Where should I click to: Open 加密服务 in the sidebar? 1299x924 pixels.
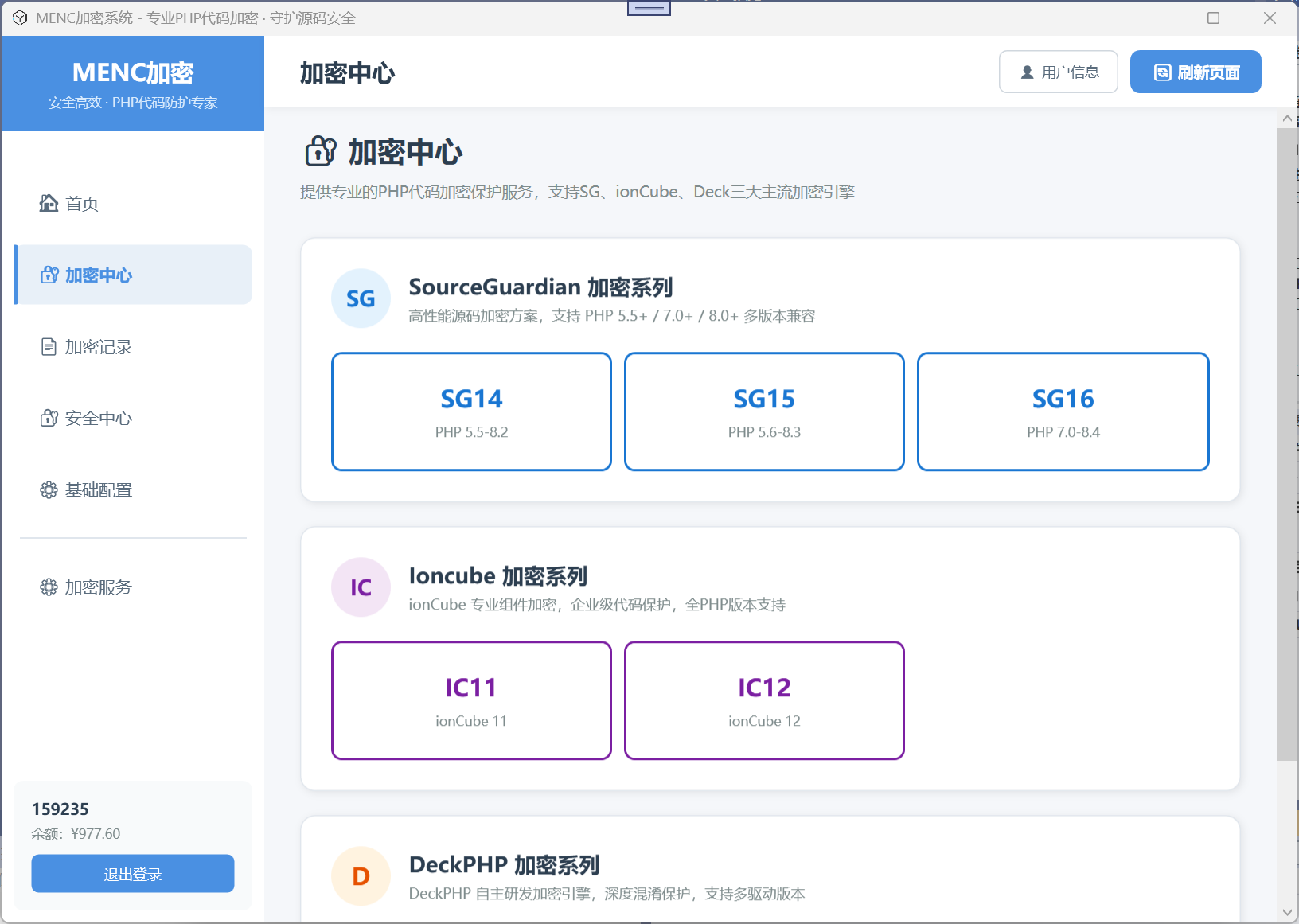click(133, 587)
